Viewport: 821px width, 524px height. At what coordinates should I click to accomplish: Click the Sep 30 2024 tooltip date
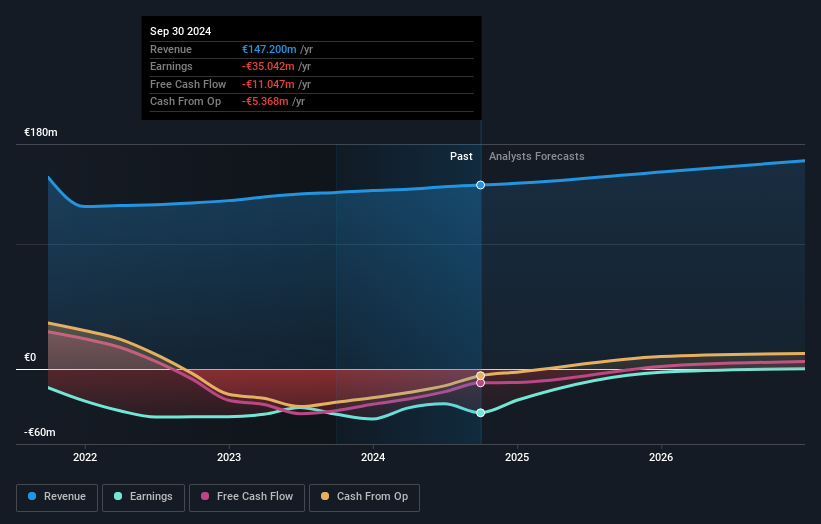coord(181,31)
